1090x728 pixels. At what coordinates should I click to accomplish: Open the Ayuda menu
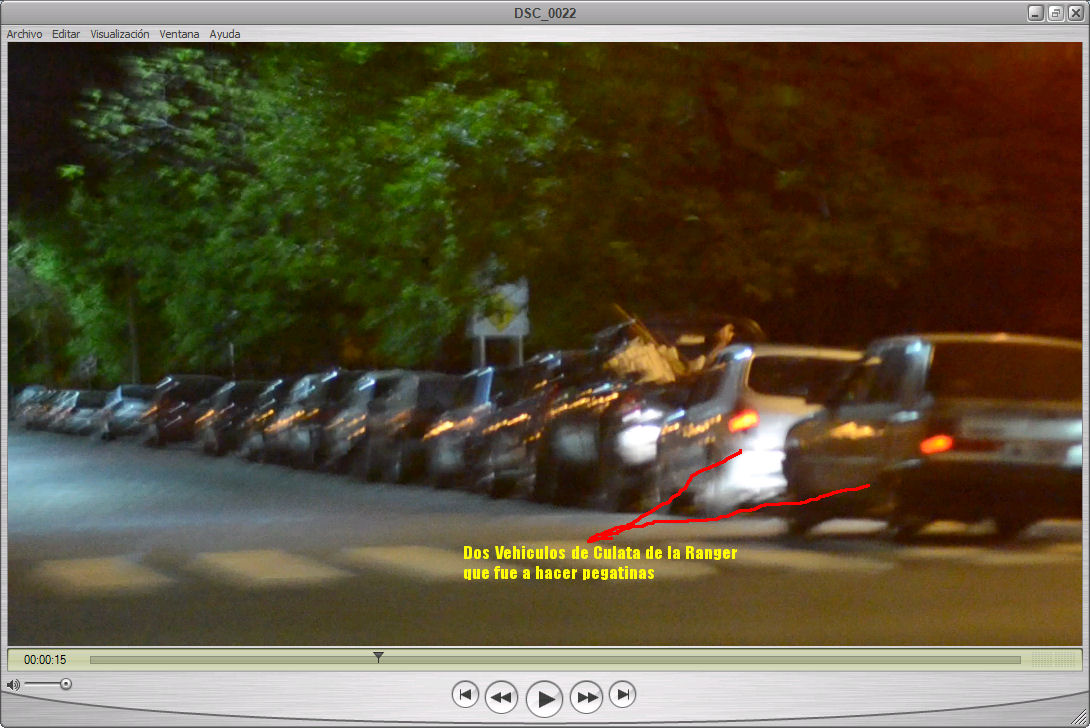225,34
